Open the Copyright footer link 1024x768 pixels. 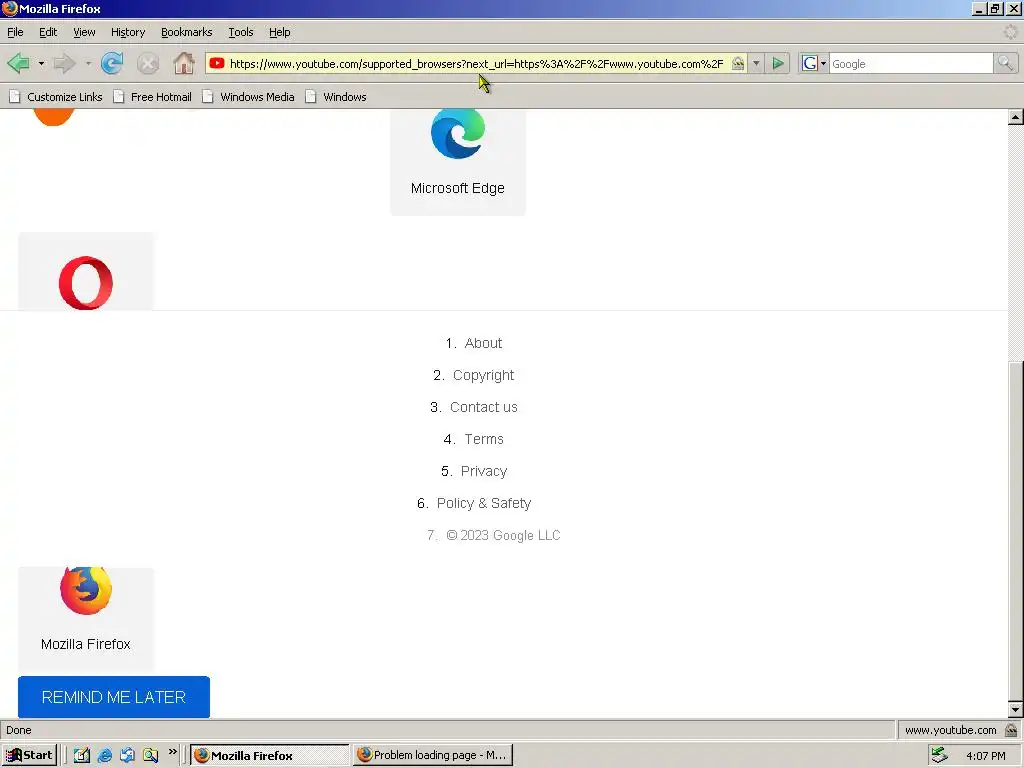483,375
